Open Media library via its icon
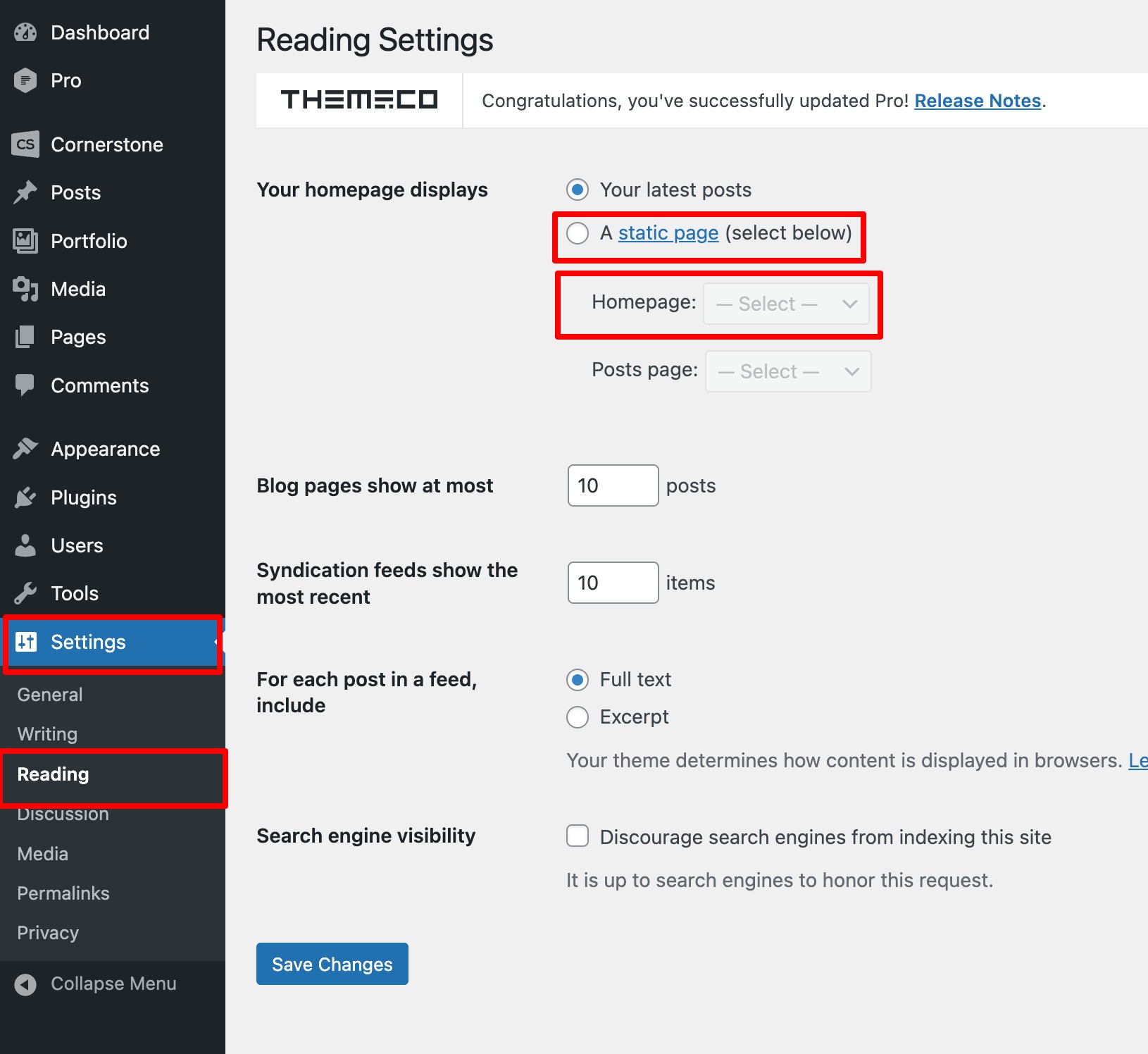Screen dimensions: 1148x1054 tap(25, 289)
